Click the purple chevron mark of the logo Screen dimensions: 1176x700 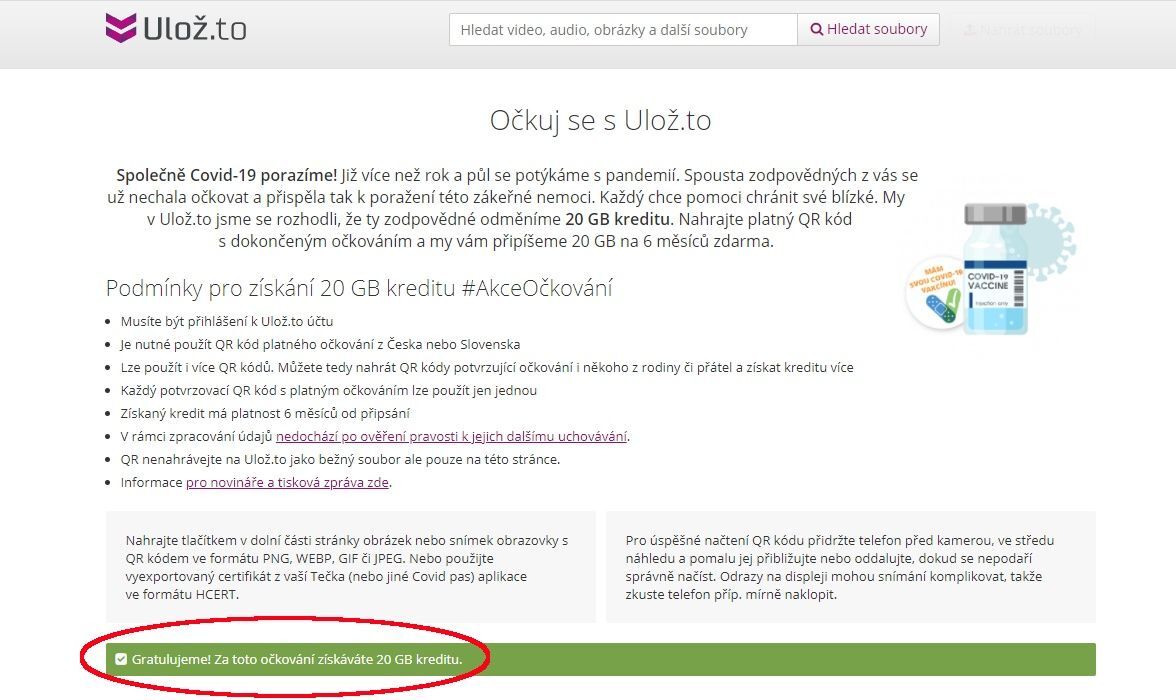(x=120, y=28)
